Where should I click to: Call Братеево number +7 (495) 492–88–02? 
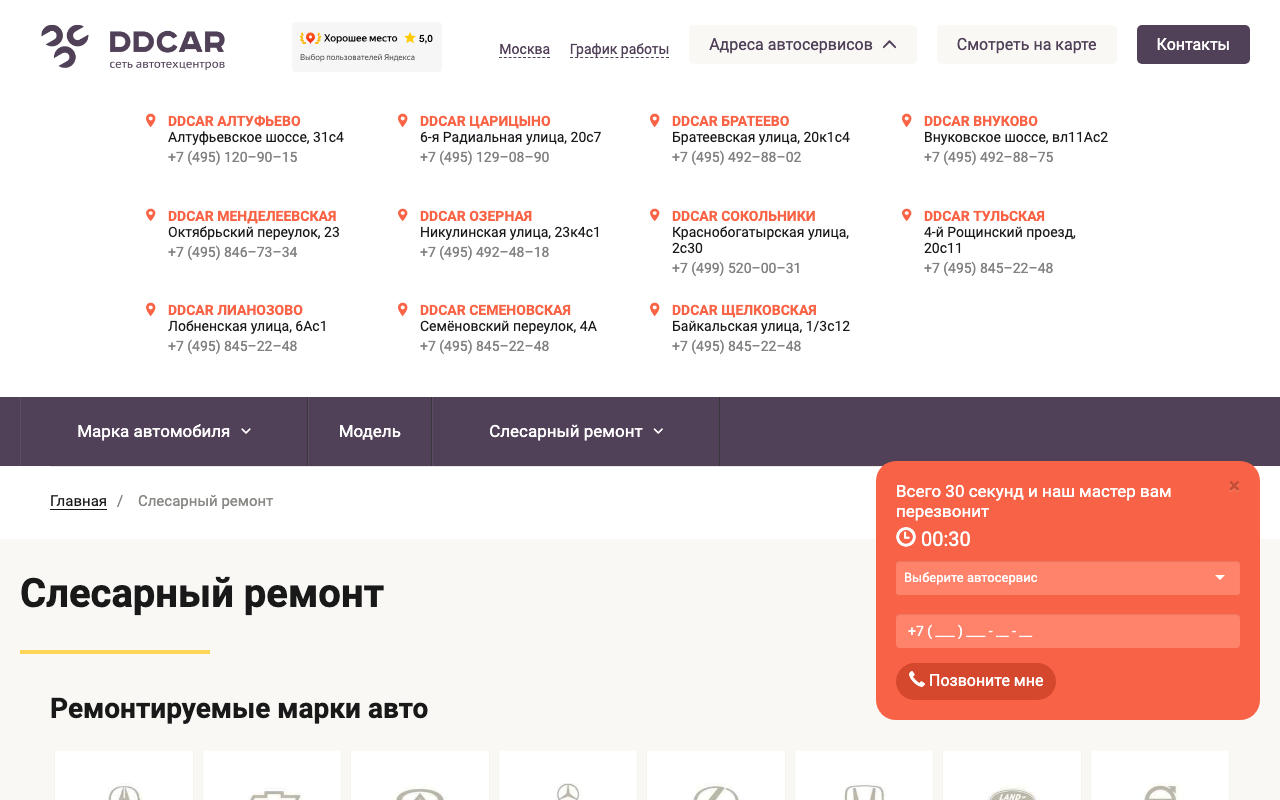click(x=737, y=157)
